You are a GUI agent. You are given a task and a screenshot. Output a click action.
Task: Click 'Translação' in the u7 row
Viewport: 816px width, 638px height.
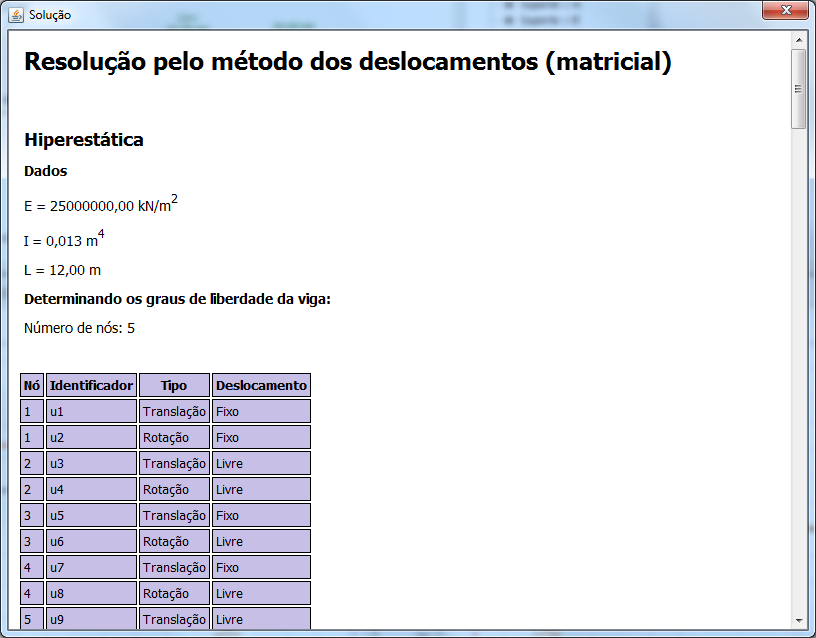coord(174,567)
